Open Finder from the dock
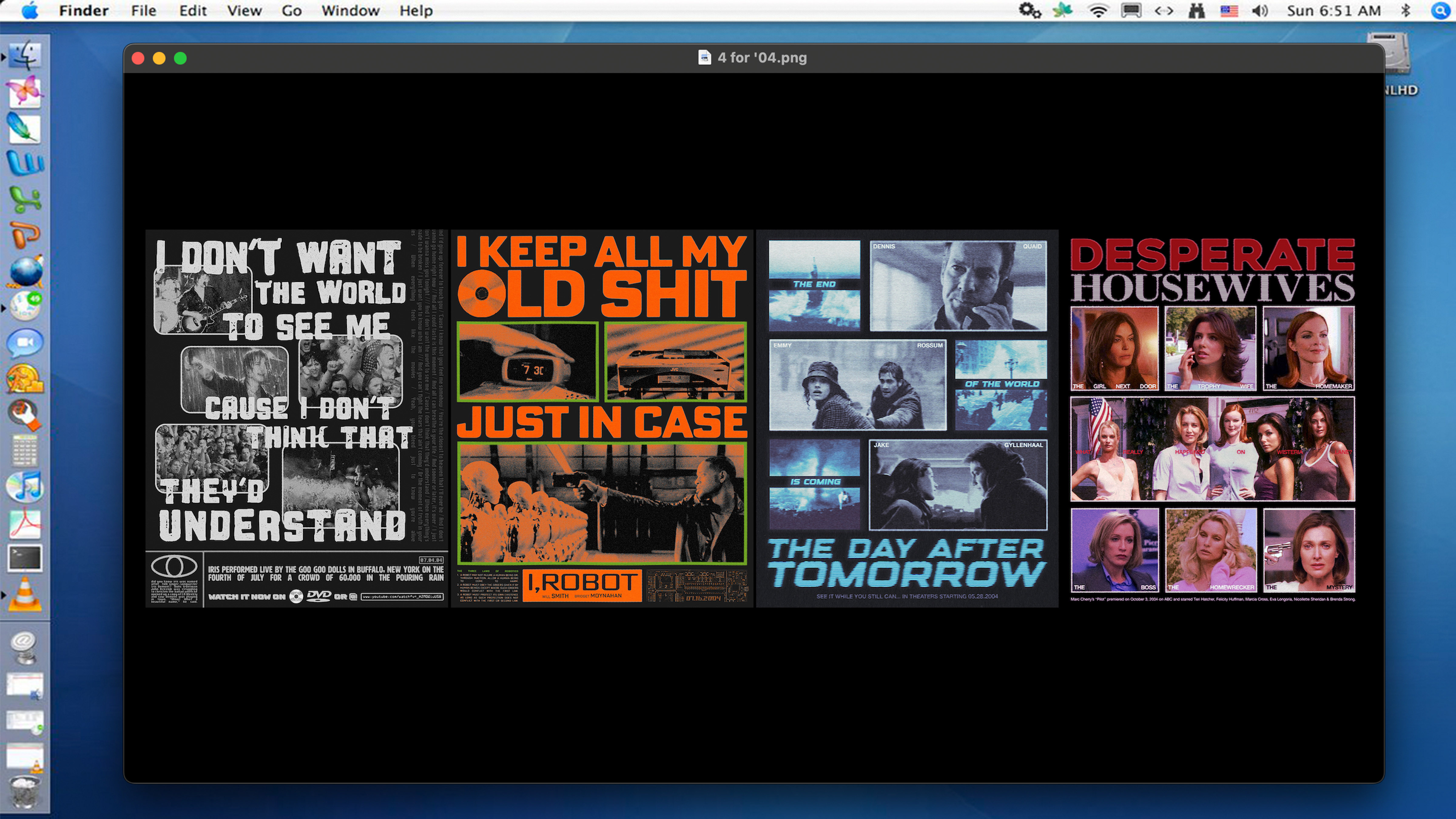The width and height of the screenshot is (1456, 819). [x=25, y=56]
